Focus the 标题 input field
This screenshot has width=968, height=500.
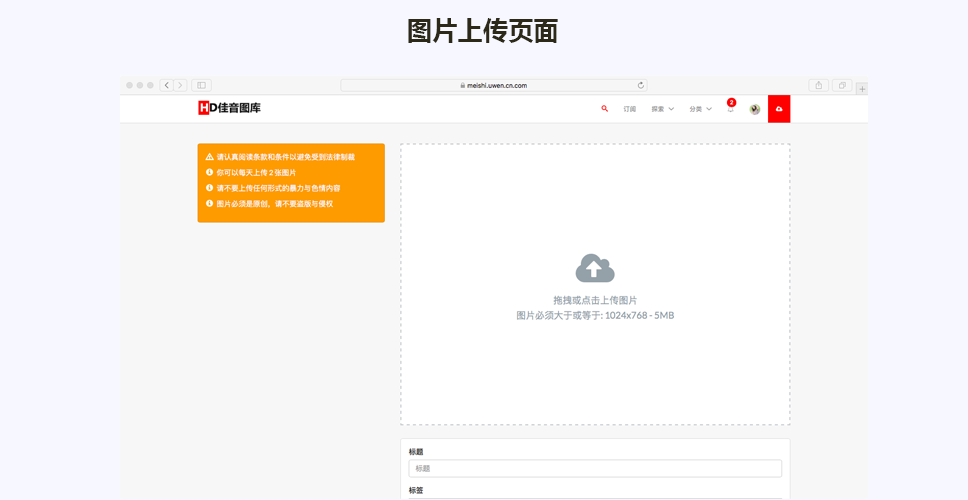pyautogui.click(x=595, y=468)
